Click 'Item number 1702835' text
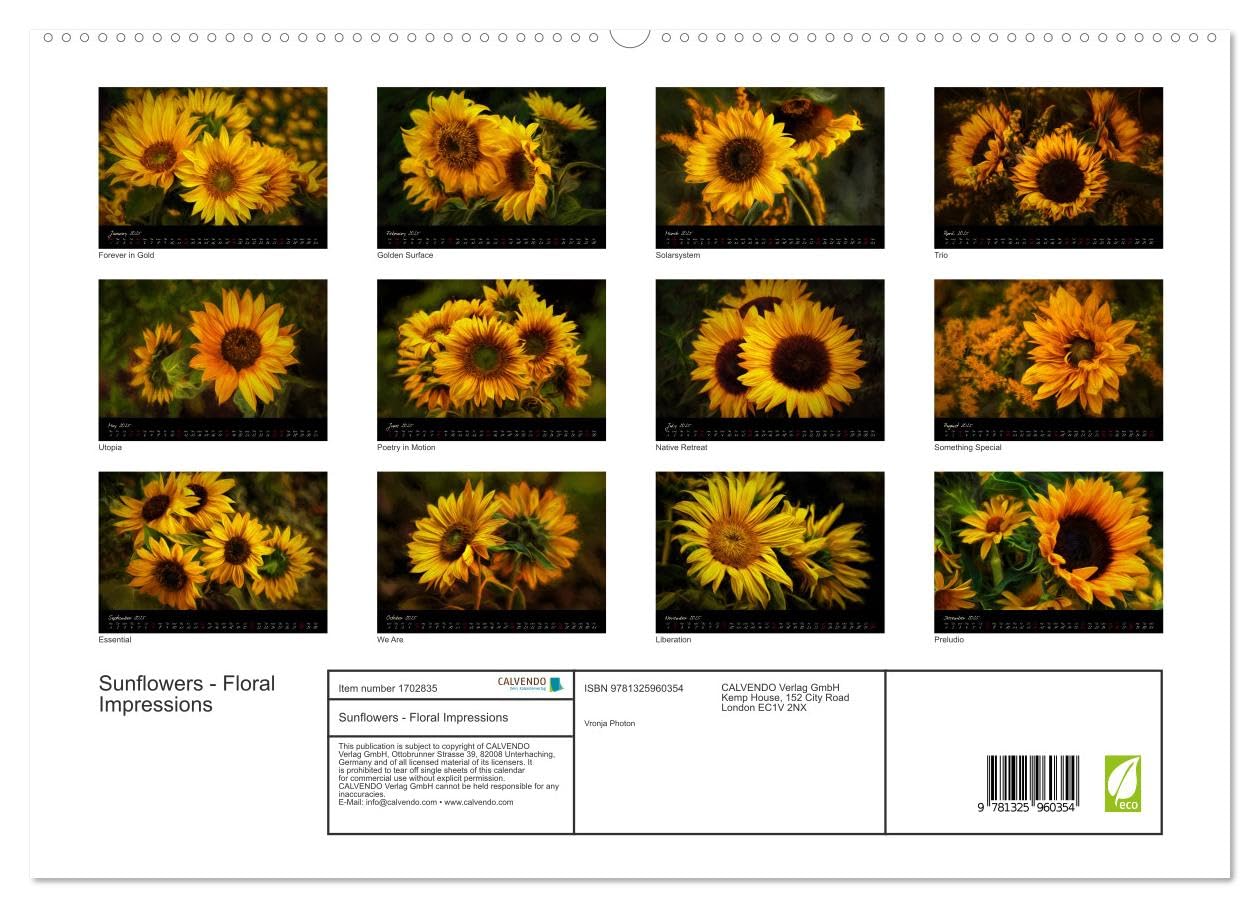1260x908 pixels. pos(388,689)
